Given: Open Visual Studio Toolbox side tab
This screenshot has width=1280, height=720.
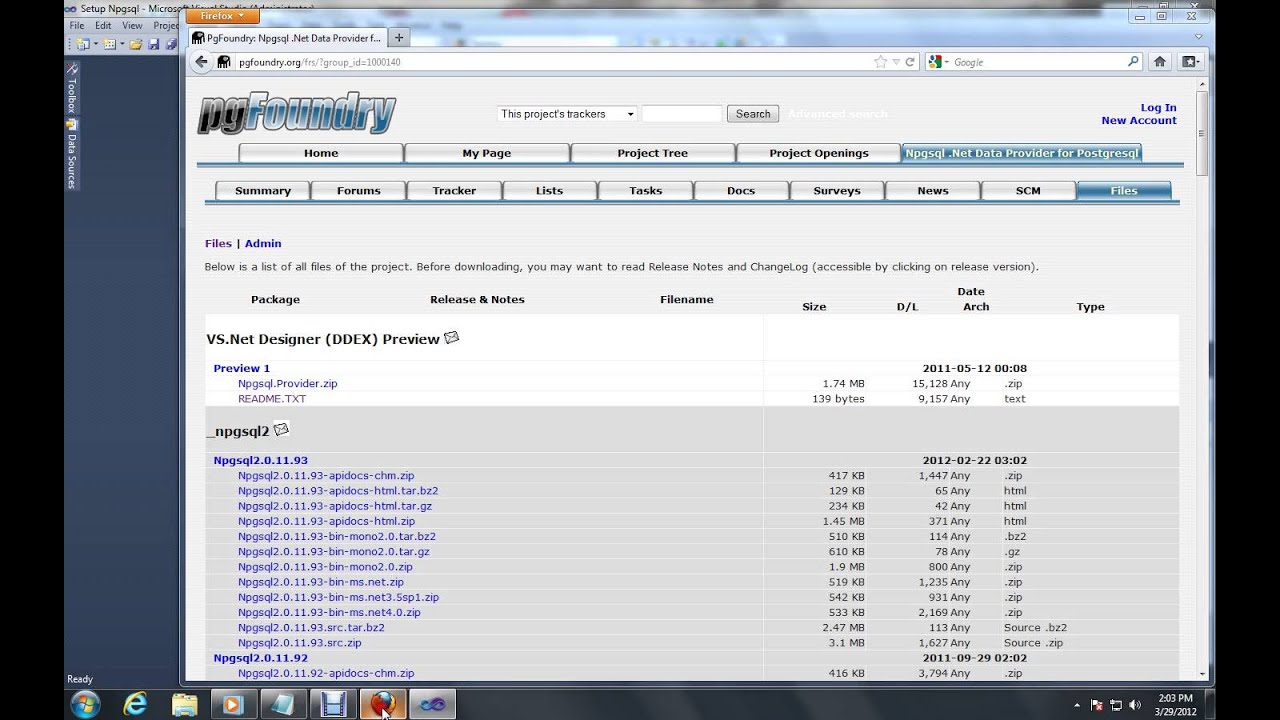Looking at the screenshot, I should [x=71, y=90].
